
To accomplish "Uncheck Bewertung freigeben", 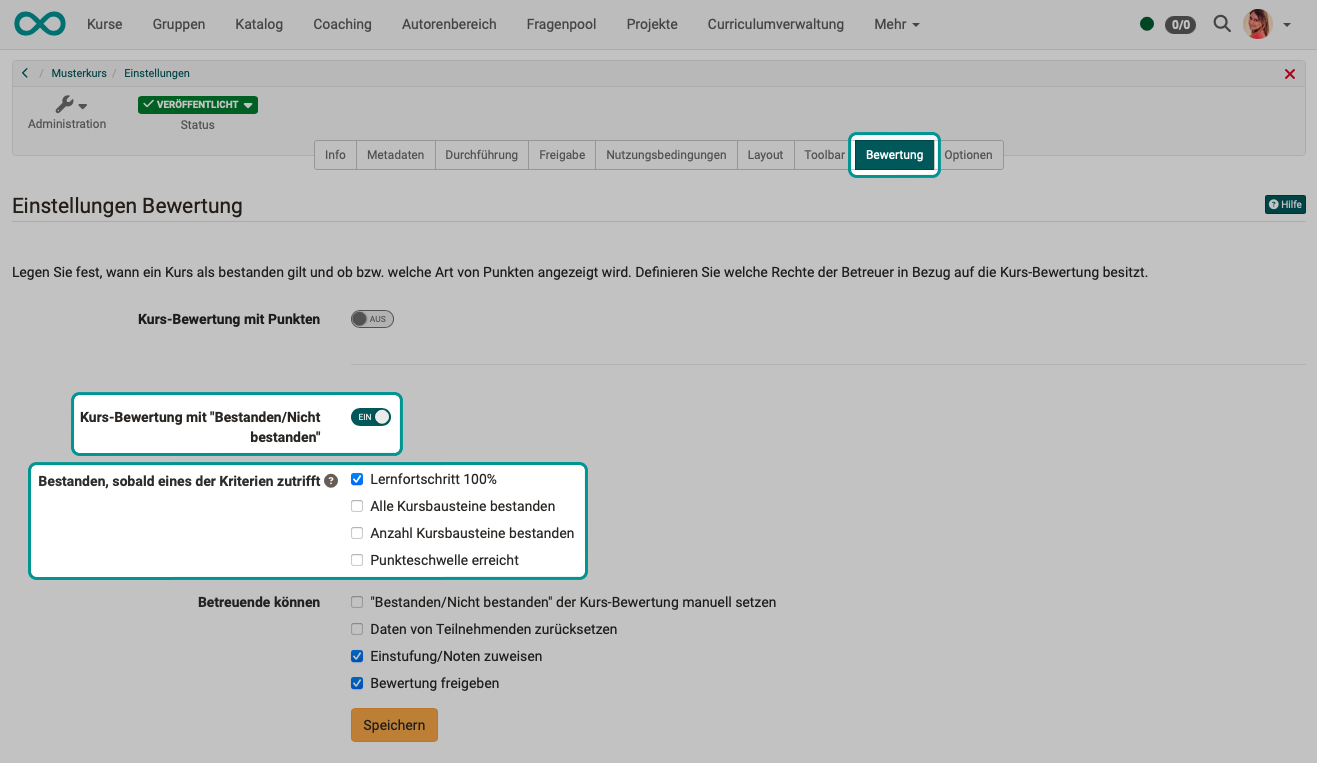I will [x=357, y=683].
